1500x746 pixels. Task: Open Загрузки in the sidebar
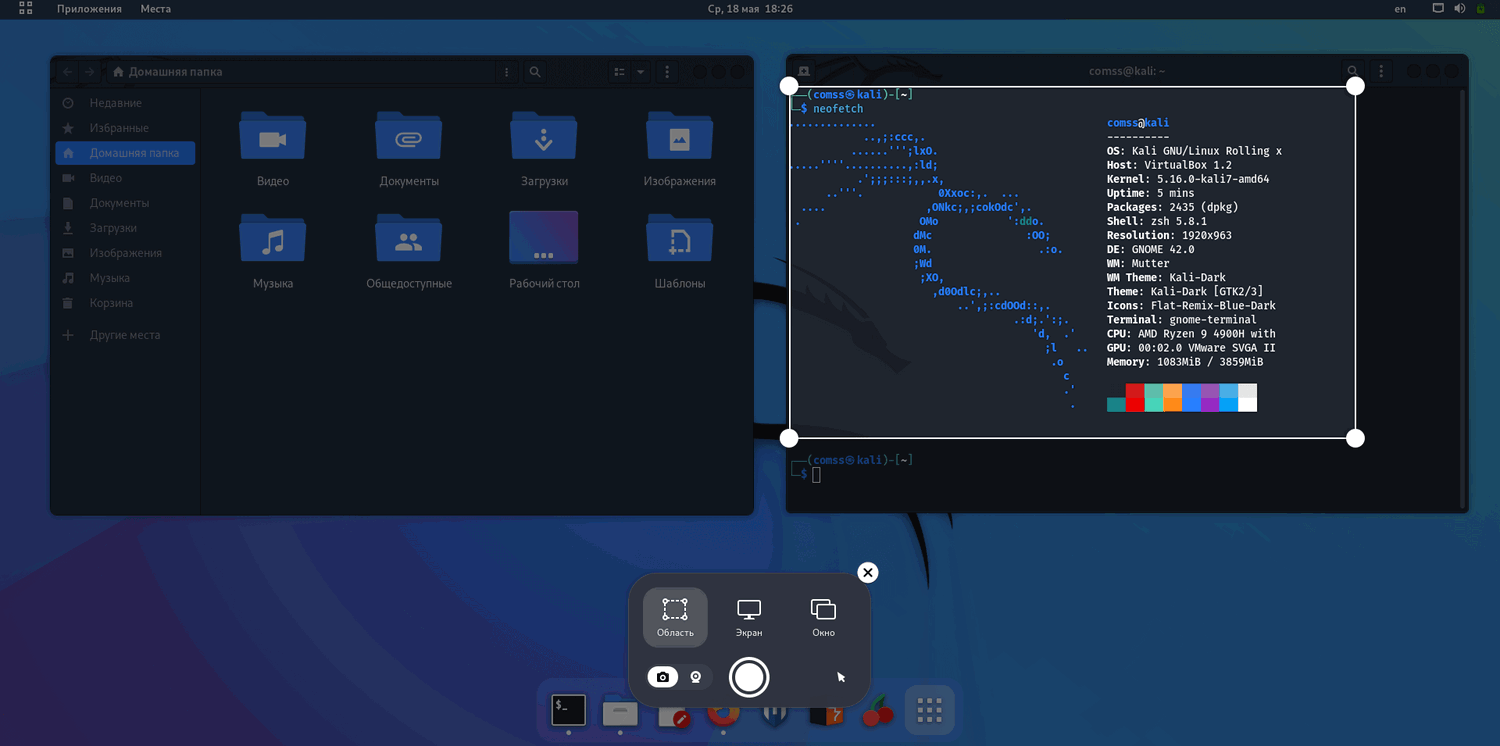(x=125, y=228)
